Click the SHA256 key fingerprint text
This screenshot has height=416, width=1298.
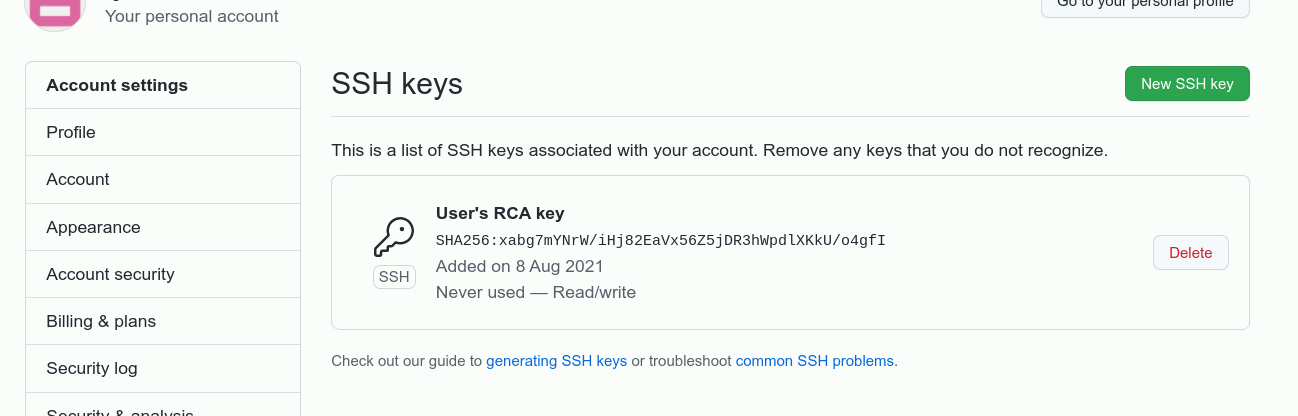661,240
